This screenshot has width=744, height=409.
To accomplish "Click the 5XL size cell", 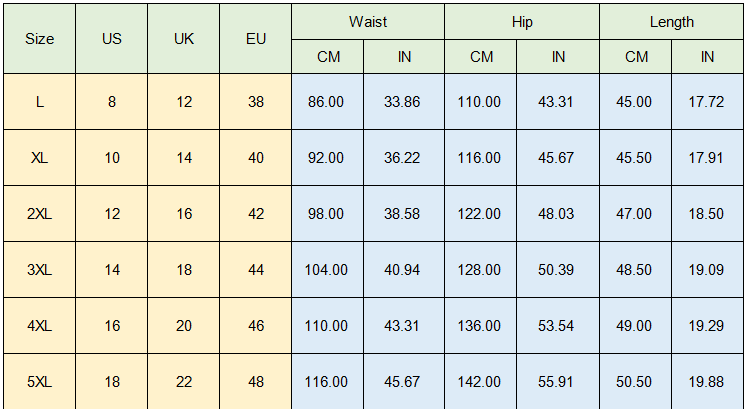I will point(39,382).
